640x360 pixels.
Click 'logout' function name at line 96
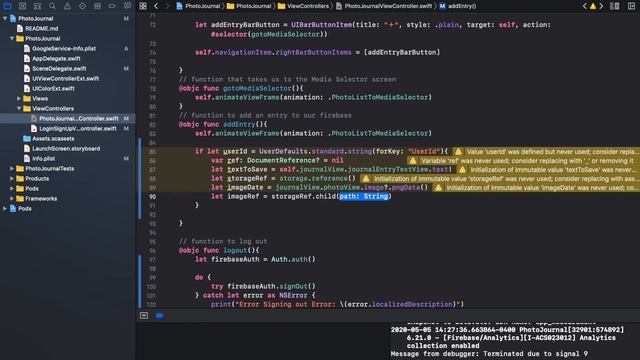235,250
